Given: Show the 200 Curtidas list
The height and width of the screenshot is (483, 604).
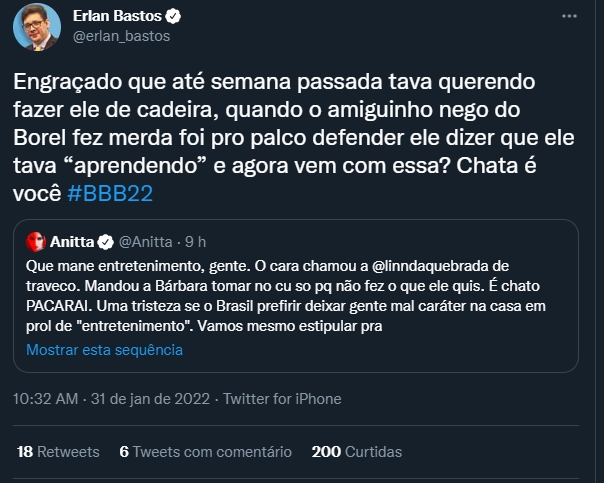Looking at the screenshot, I should (356, 452).
